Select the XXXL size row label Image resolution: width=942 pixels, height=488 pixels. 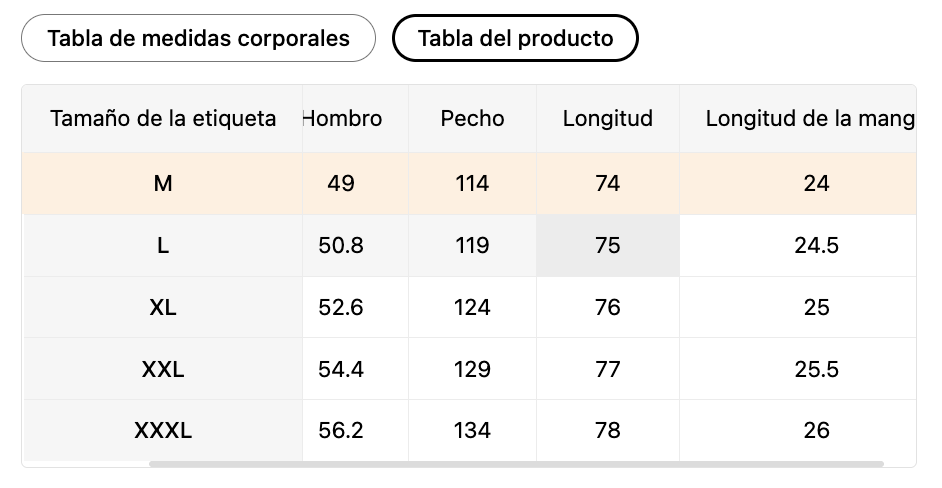pyautogui.click(x=163, y=430)
